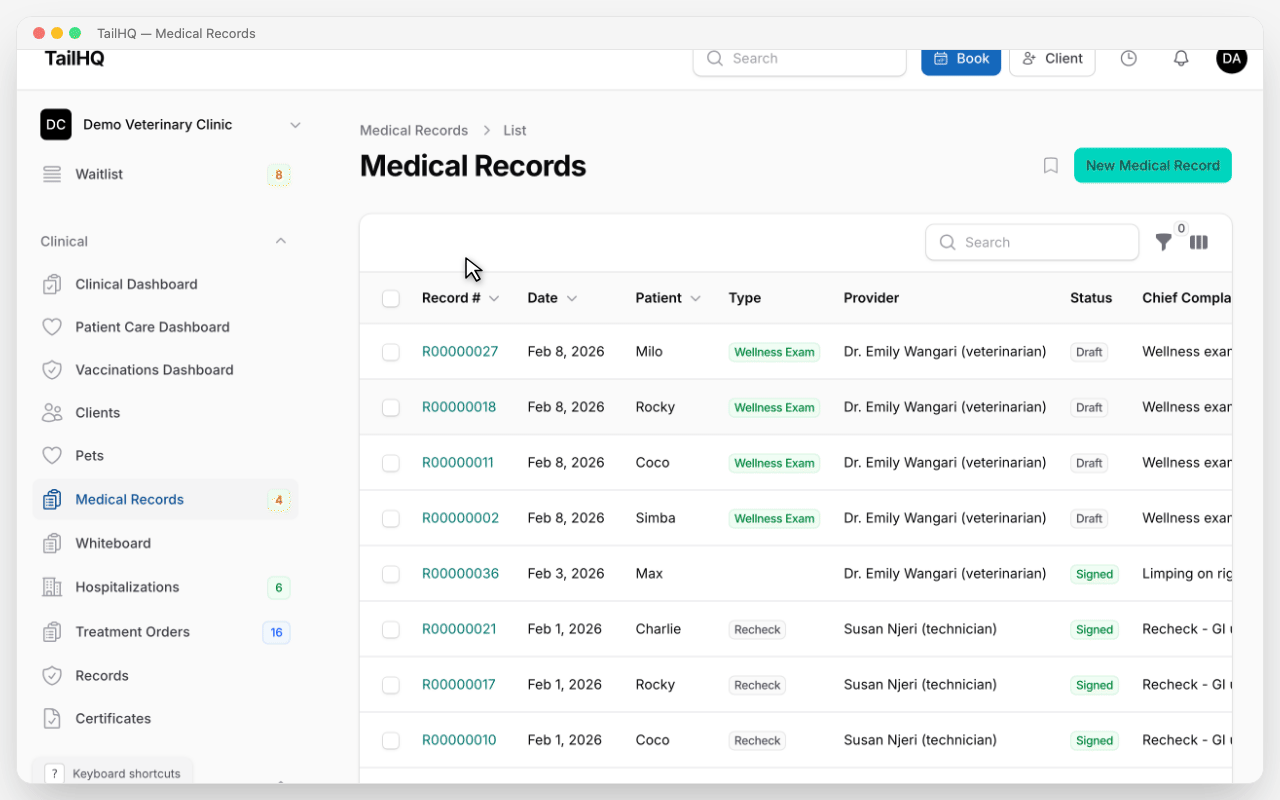Open notifications via the bell icon
1280x800 pixels.
pyautogui.click(x=1180, y=58)
